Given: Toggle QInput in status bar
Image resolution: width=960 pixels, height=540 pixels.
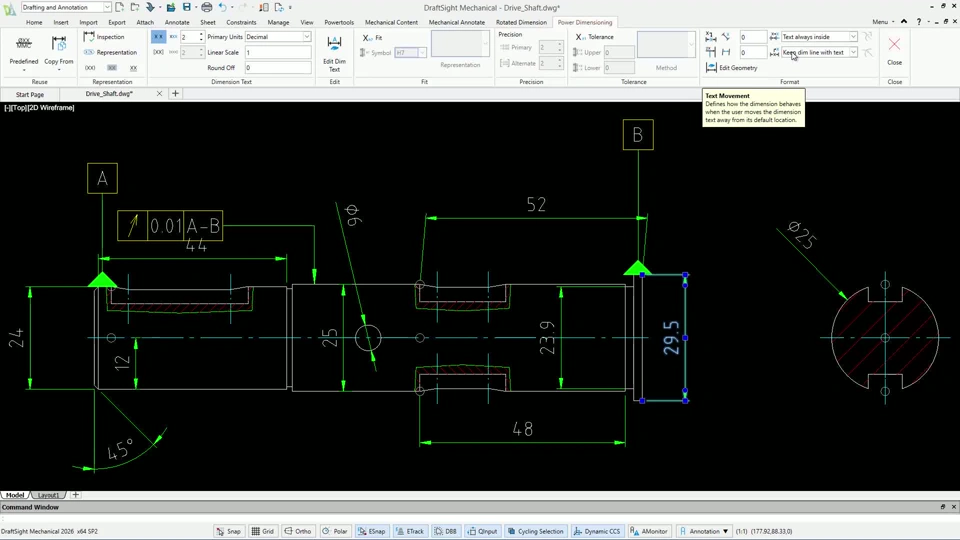Looking at the screenshot, I should (x=482, y=531).
